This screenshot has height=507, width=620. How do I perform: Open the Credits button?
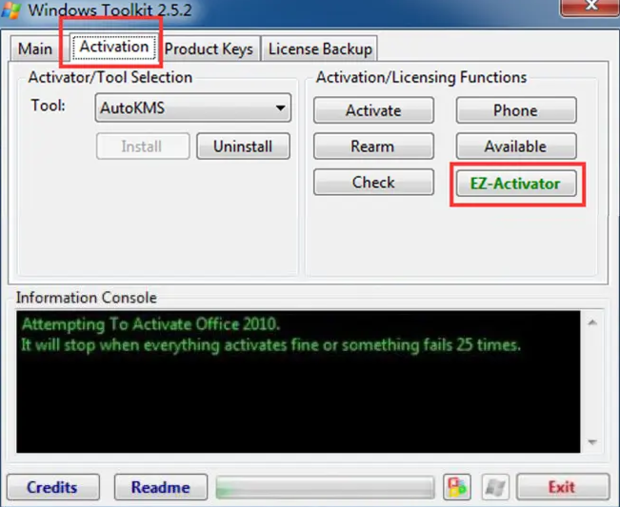coord(53,487)
